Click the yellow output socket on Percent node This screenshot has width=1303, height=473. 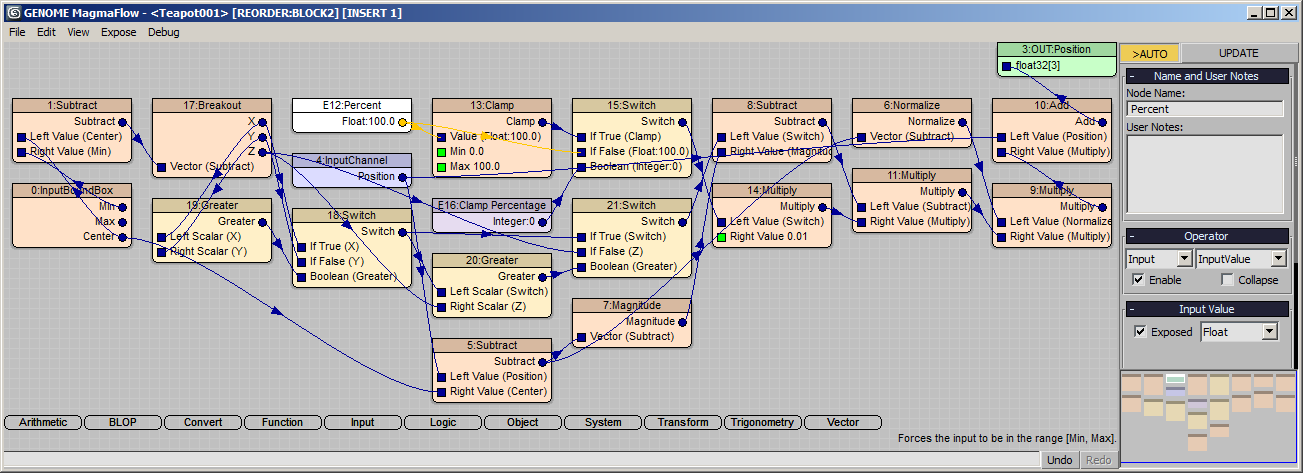[x=402, y=122]
